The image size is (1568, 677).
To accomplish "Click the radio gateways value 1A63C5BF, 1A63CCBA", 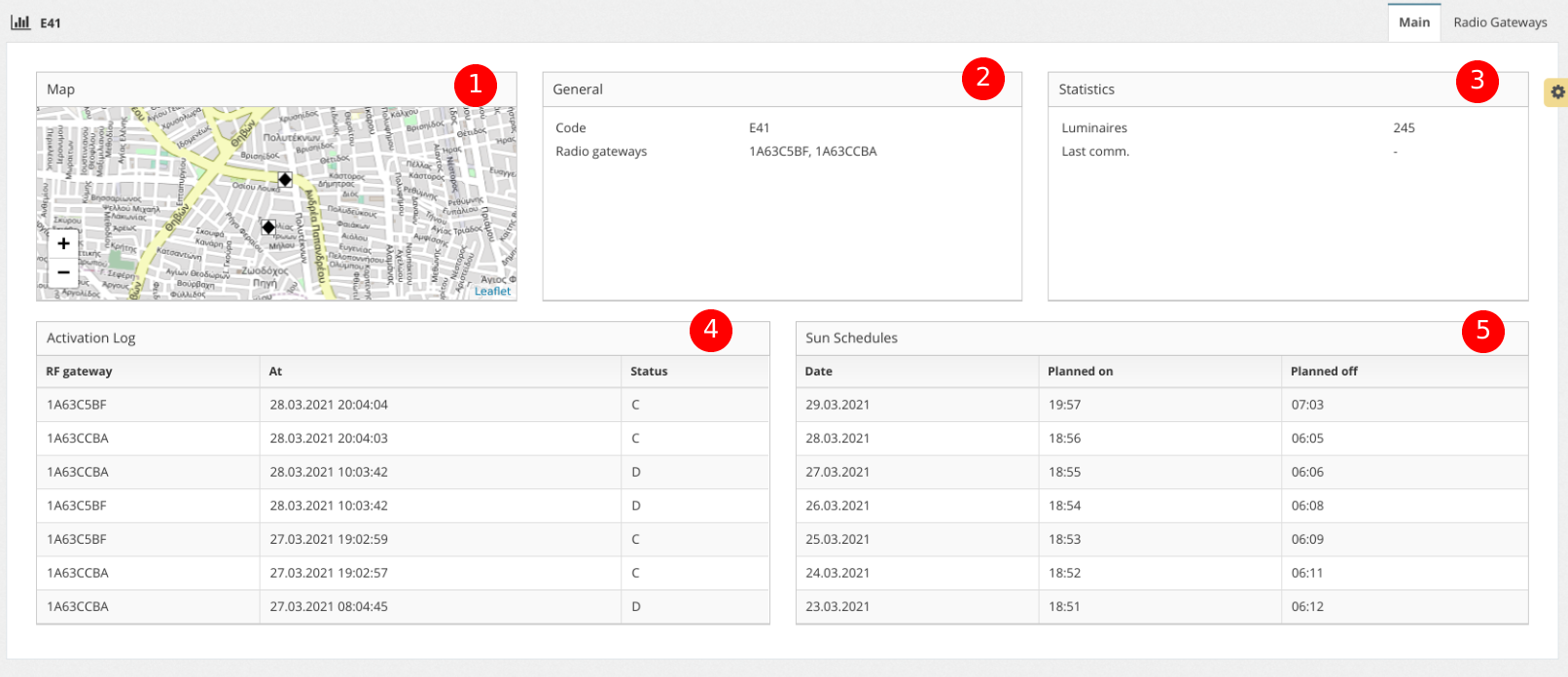I will coord(812,152).
